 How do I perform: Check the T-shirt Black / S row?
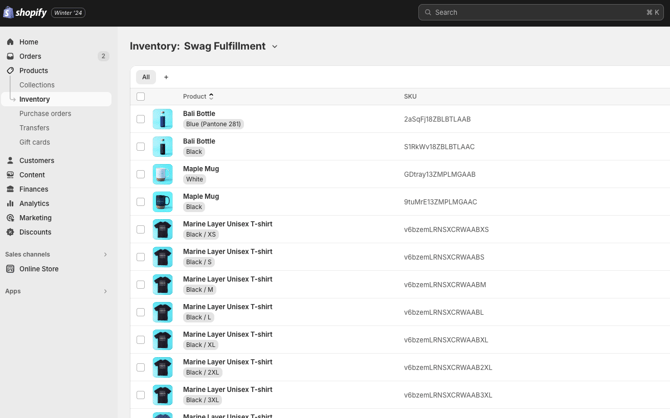141,257
